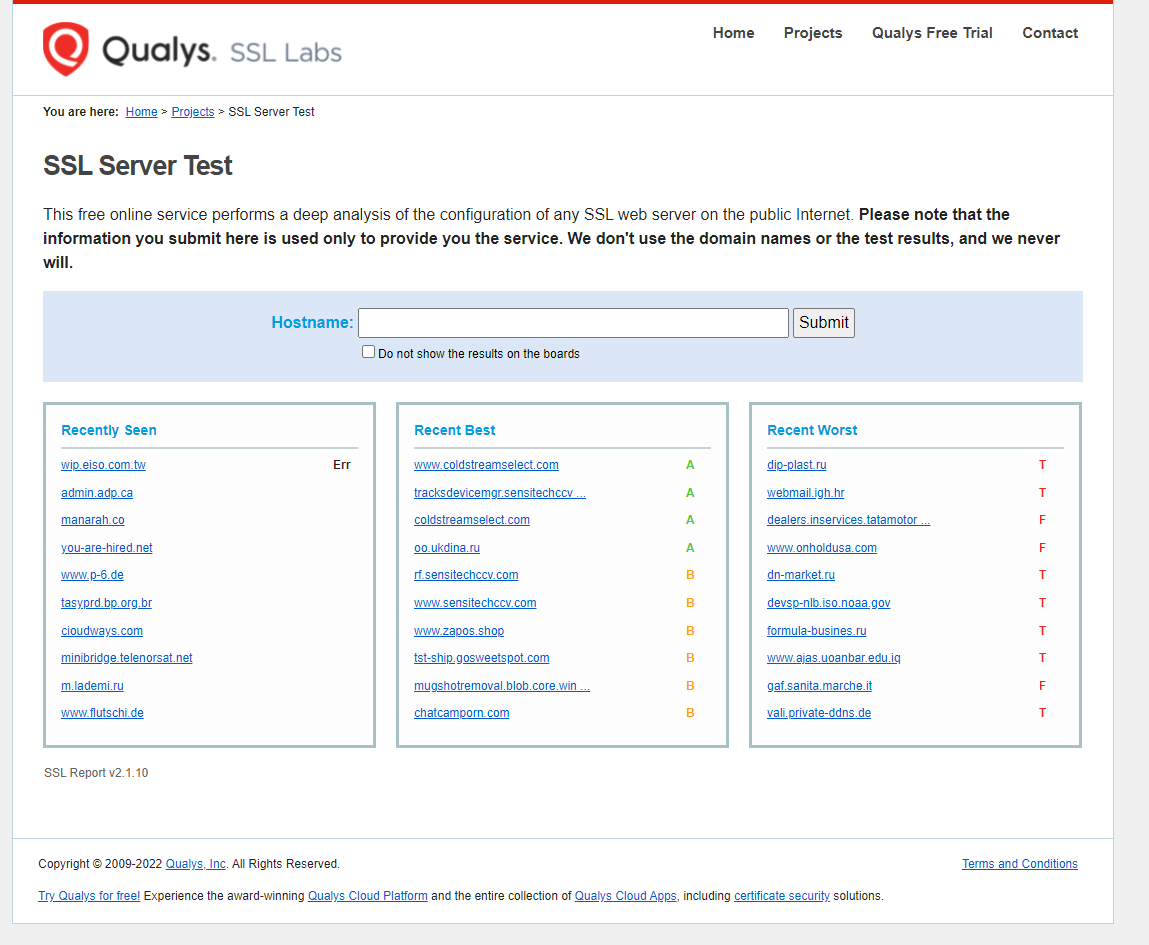This screenshot has width=1149, height=945.
Task: Open gaf.sanita.marche.it link
Action: (x=819, y=685)
